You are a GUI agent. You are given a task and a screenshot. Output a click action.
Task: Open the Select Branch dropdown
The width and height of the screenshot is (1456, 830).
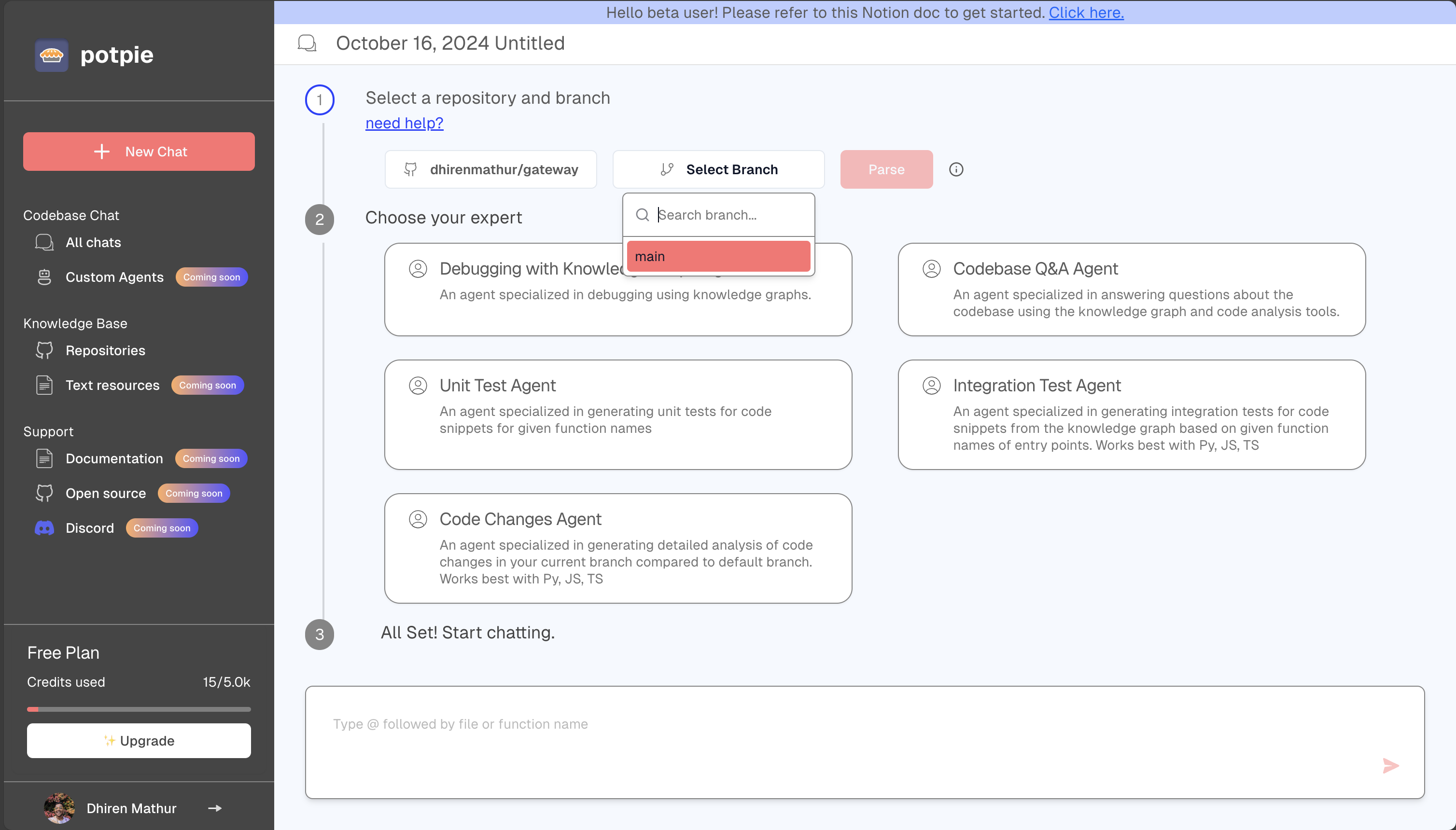tap(718, 169)
